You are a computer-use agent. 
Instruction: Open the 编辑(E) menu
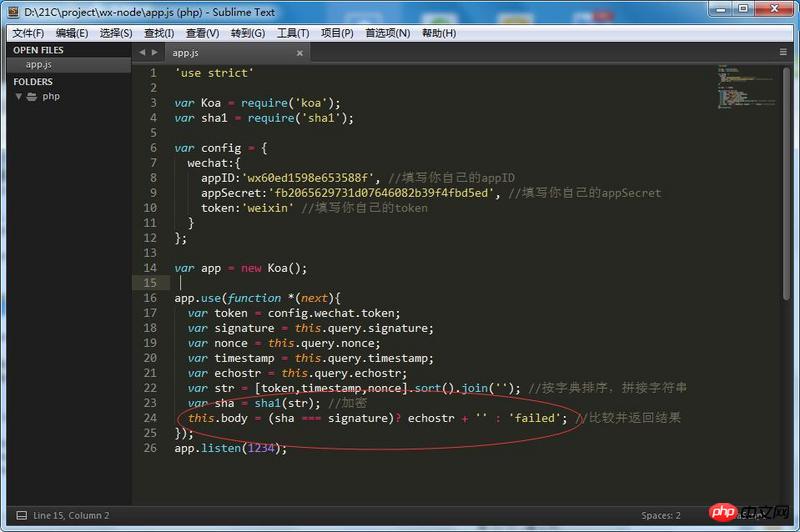pyautogui.click(x=72, y=33)
